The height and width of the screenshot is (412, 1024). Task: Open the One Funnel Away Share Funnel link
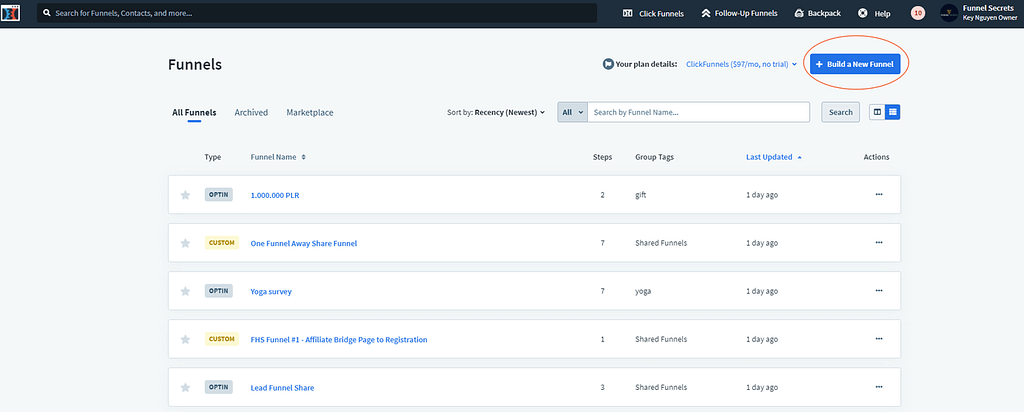pos(304,244)
